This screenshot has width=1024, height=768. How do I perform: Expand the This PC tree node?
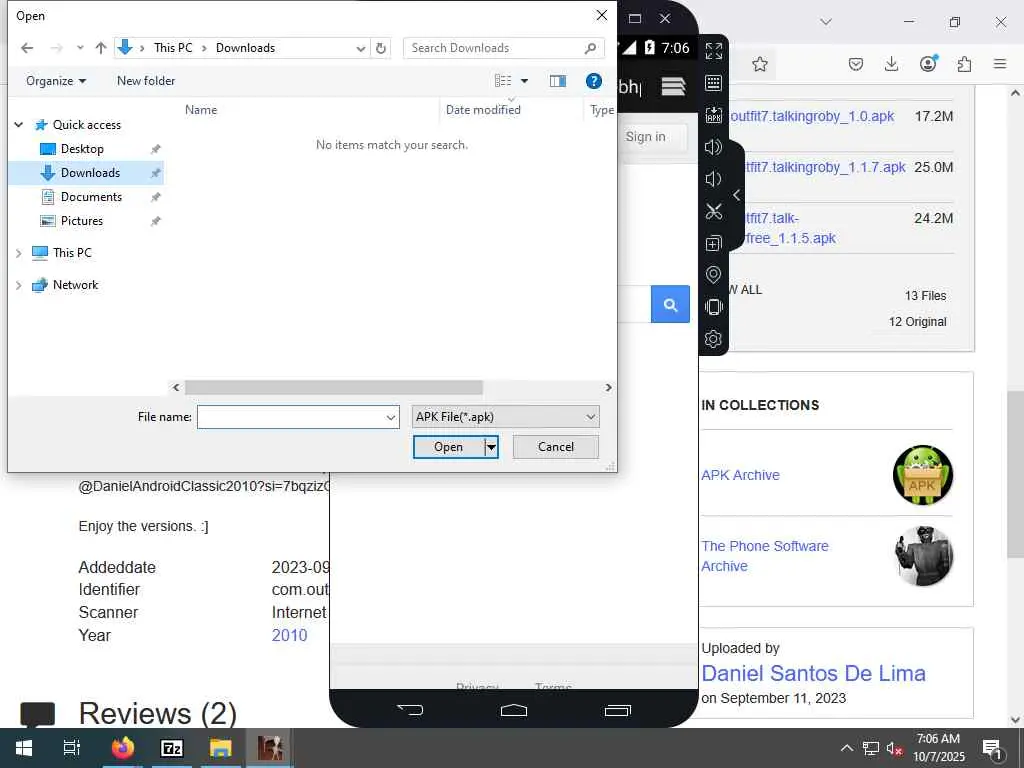(19, 253)
